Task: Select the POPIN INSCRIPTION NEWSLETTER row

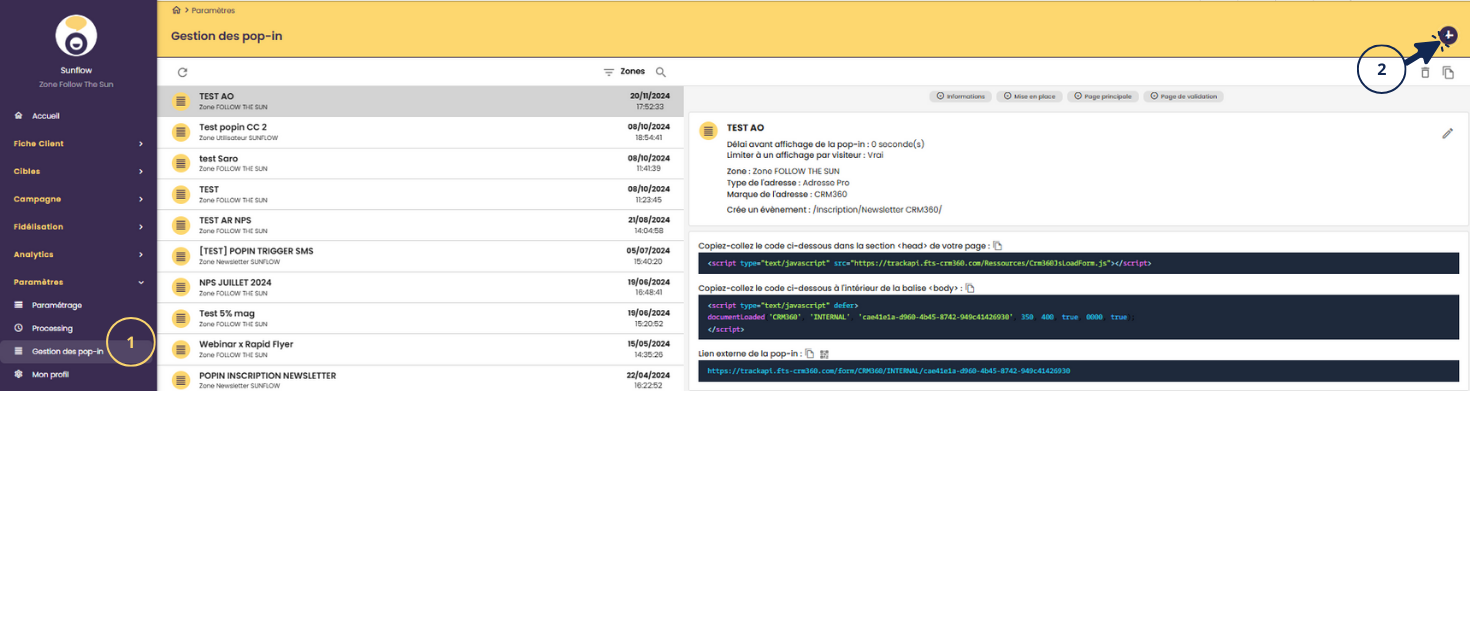Action: point(420,379)
